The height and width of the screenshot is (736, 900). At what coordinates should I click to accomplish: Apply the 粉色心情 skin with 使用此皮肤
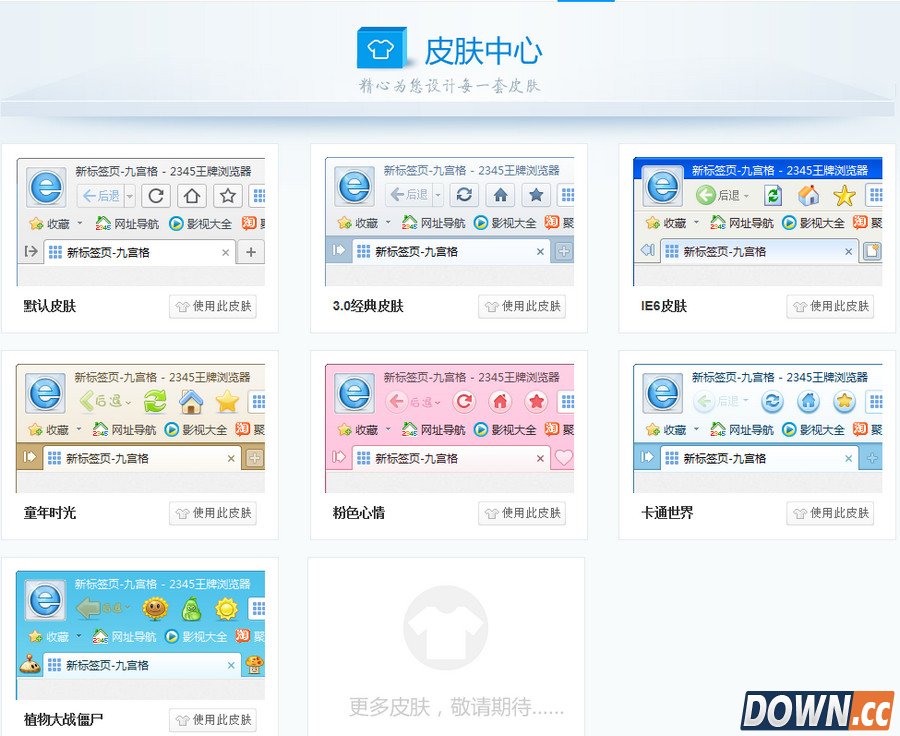click(x=521, y=513)
